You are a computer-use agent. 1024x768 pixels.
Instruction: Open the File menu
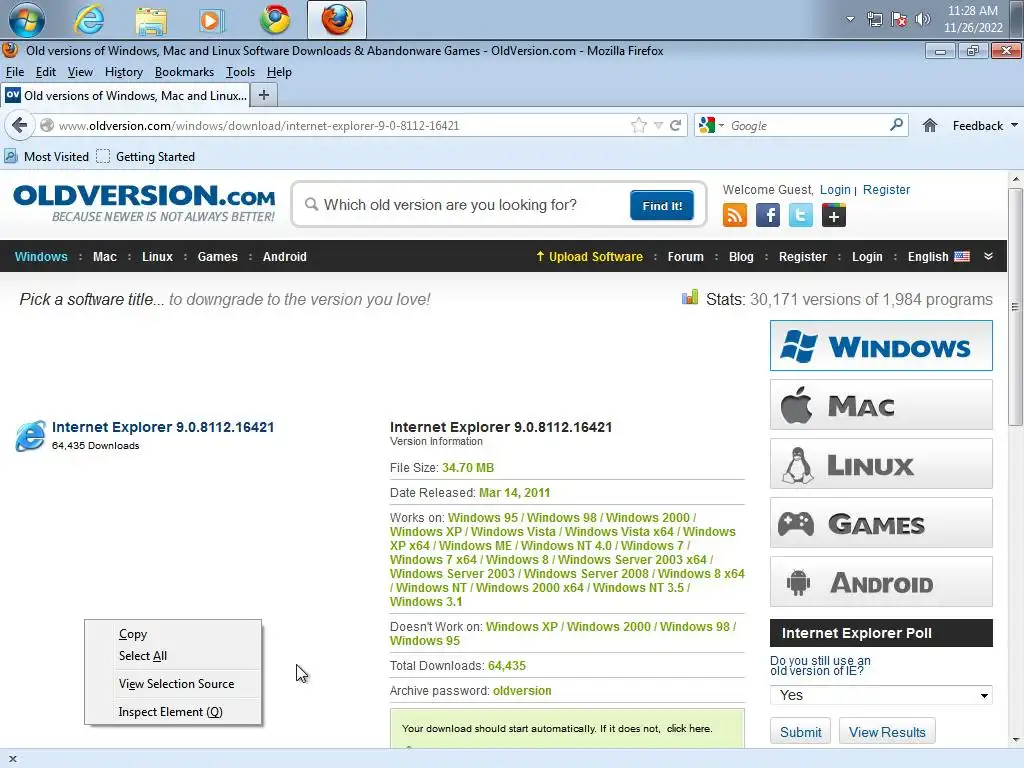pos(14,72)
